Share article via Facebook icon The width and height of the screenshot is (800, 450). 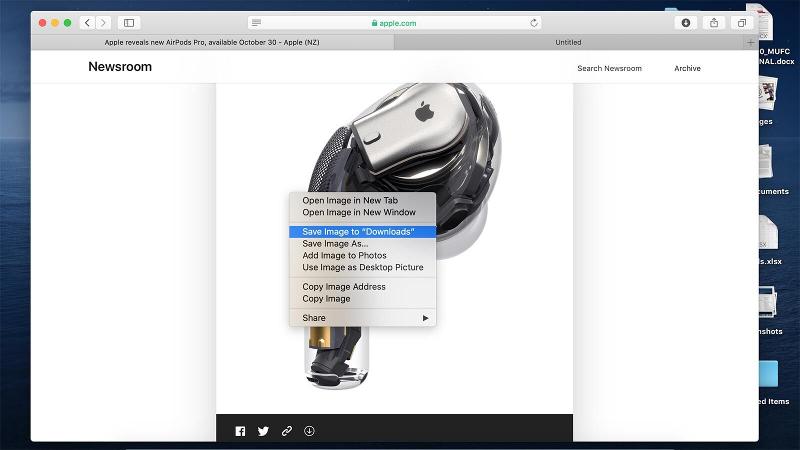[240, 431]
